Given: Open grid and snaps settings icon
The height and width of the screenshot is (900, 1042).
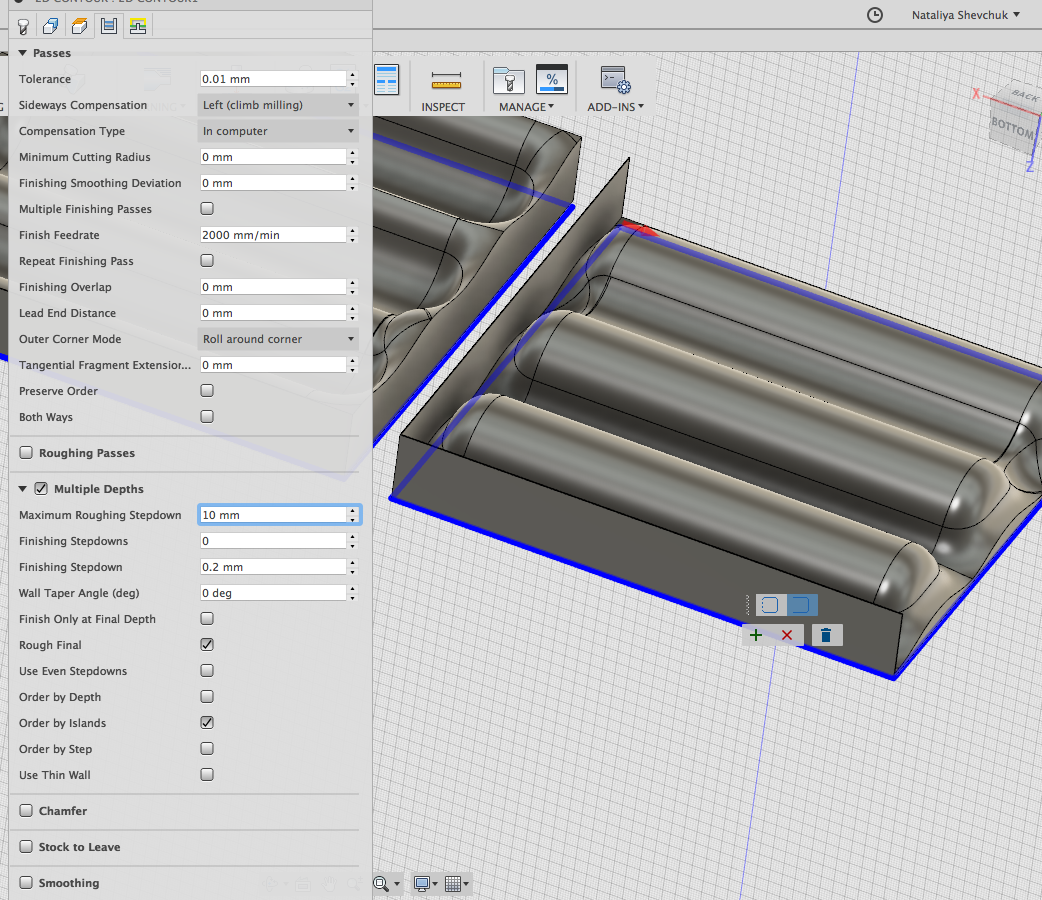Looking at the screenshot, I should [x=453, y=883].
